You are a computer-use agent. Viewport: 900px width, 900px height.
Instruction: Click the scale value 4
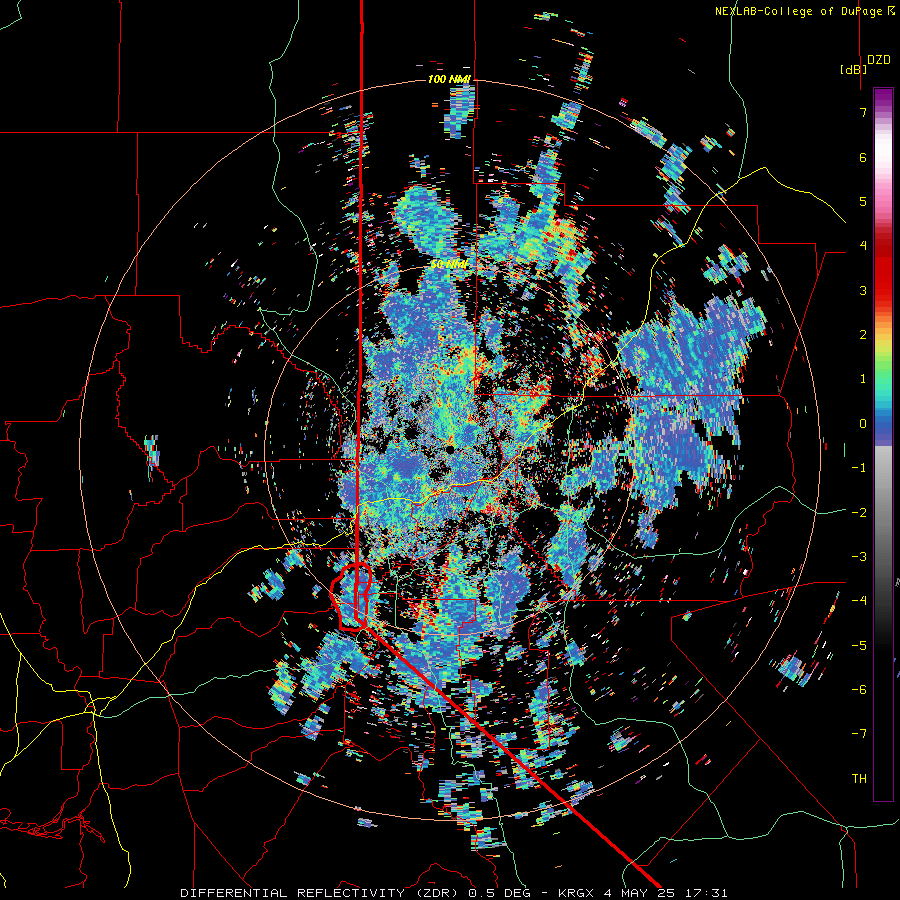863,246
